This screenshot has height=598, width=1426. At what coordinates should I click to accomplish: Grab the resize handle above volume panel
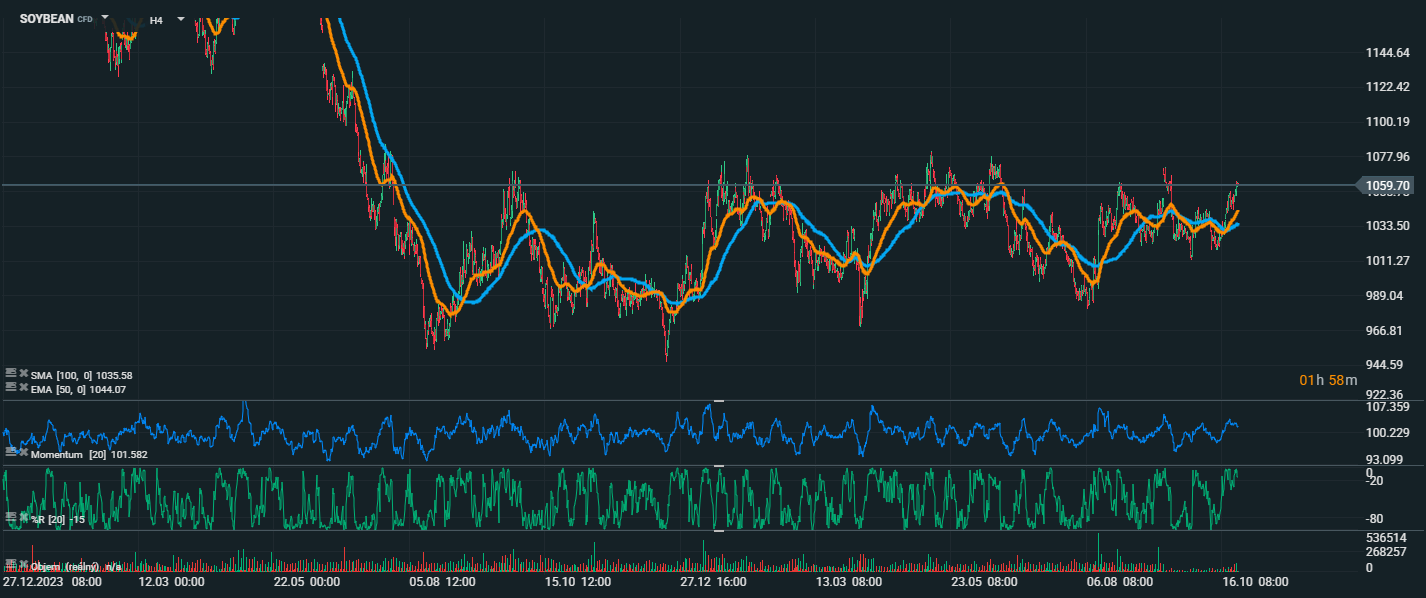(x=717, y=531)
